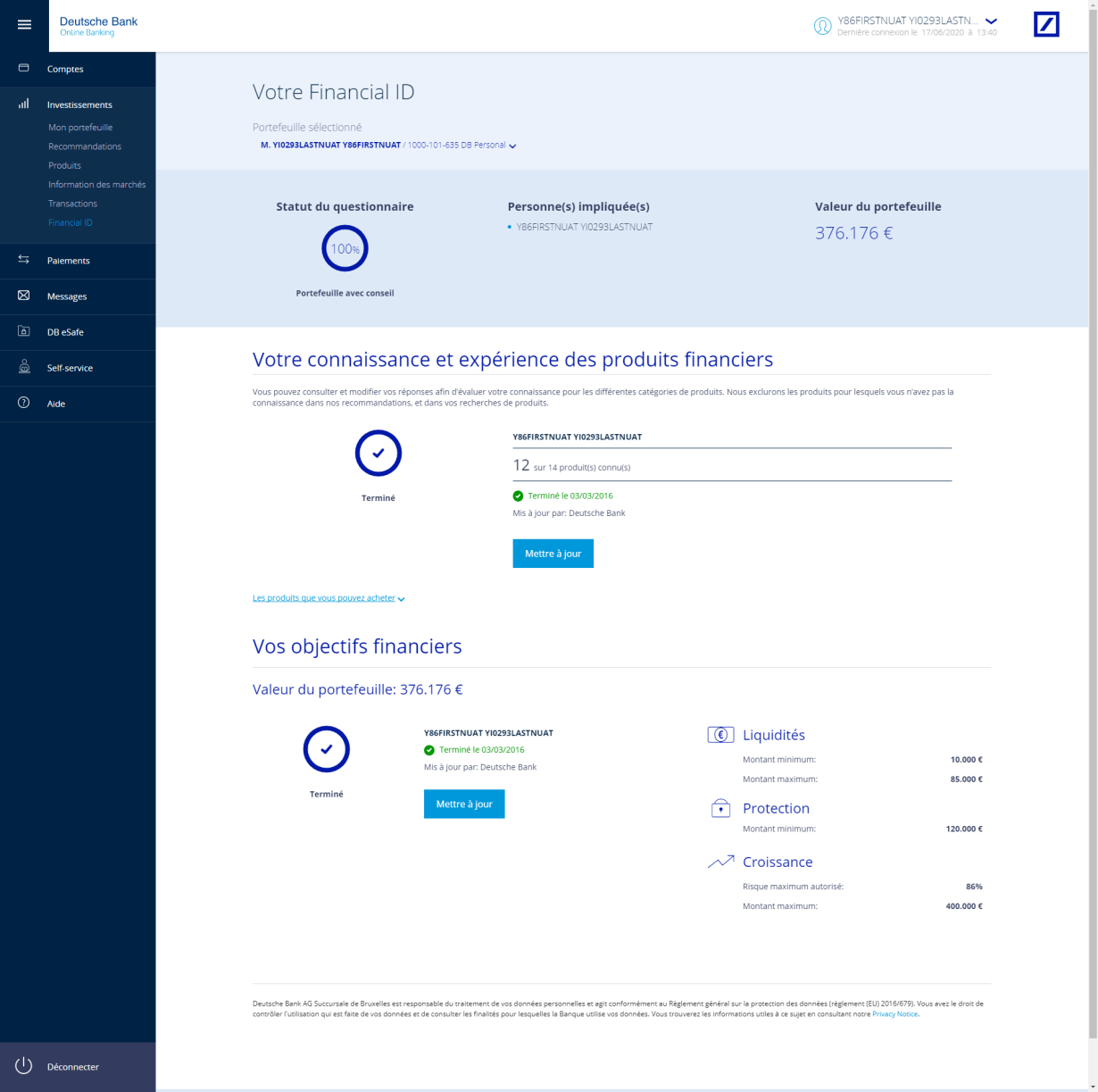Screen dimensions: 1098x1092
Task: Expand the user account dropdown chevron
Action: point(991,21)
